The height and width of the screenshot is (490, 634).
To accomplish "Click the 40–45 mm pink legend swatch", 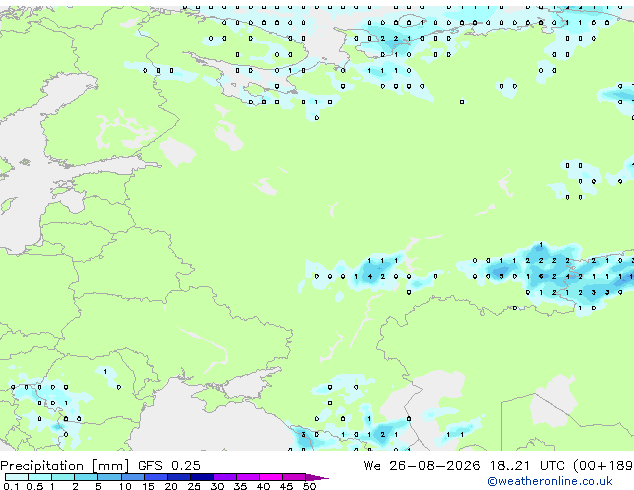I will [x=271, y=477].
